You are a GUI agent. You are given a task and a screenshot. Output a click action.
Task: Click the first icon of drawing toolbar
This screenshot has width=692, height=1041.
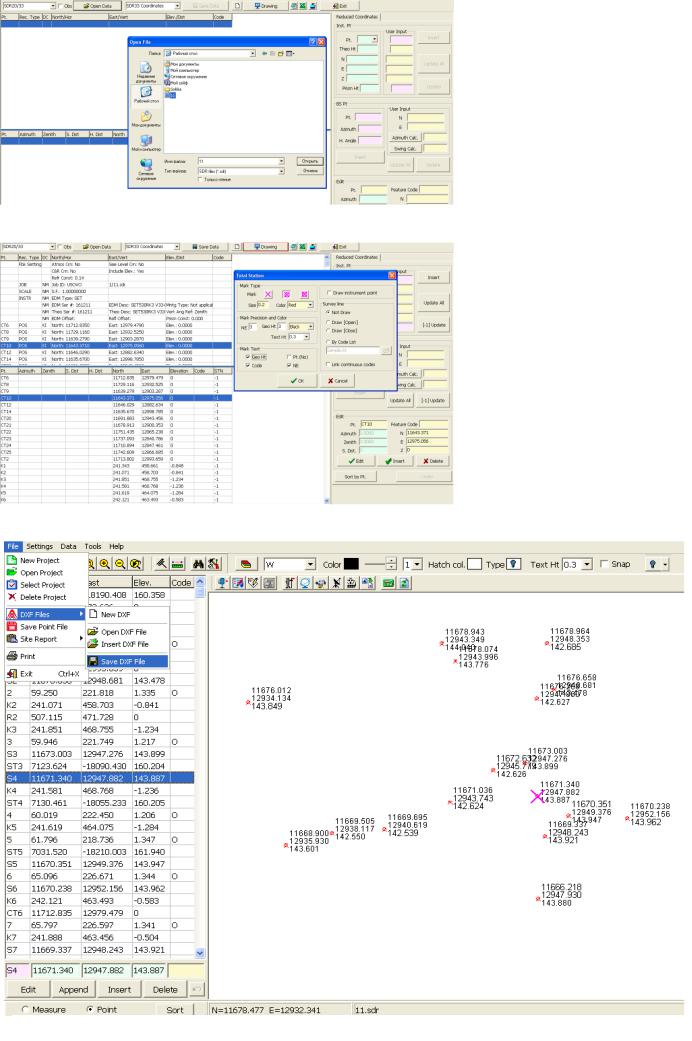pyautogui.click(x=222, y=583)
